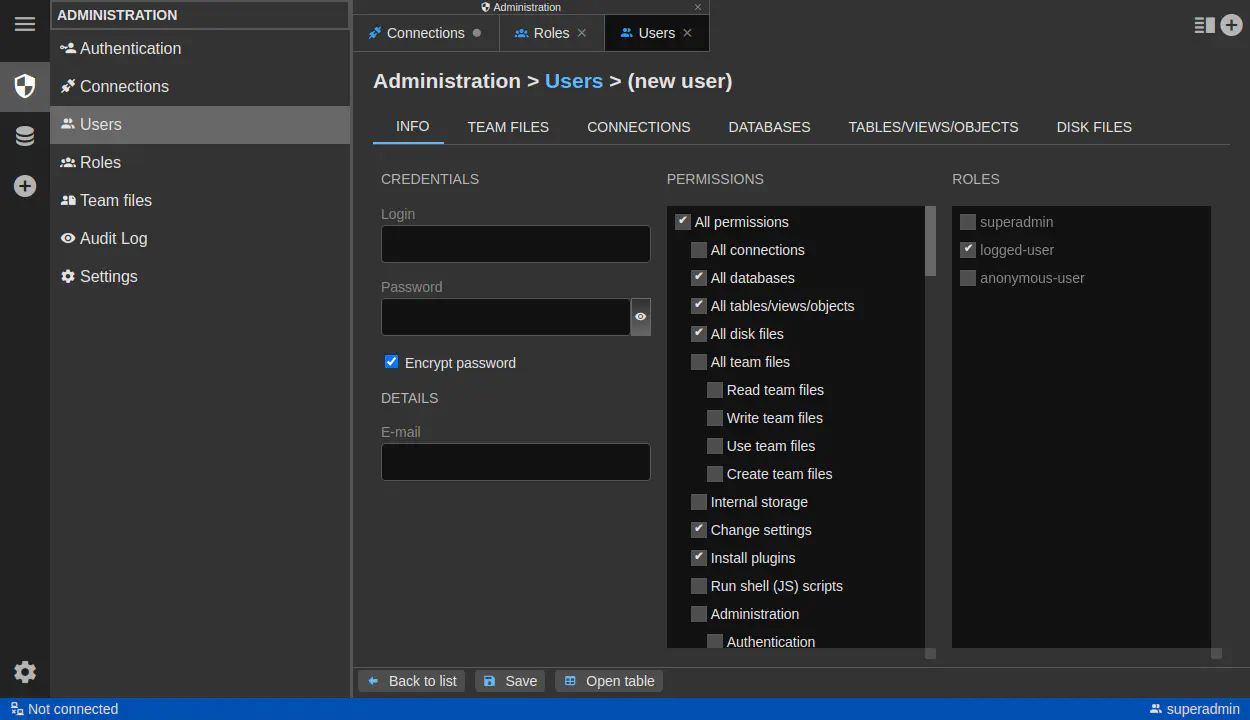
Task: Open the hamburger menu icon
Action: (25, 24)
